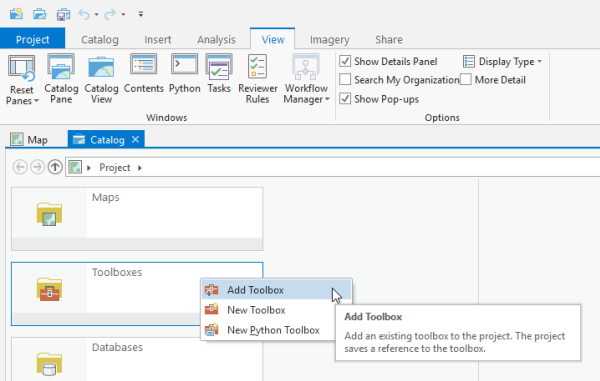This screenshot has height=381, width=600.
Task: Click the Toolboxes item label
Action: 117,272
